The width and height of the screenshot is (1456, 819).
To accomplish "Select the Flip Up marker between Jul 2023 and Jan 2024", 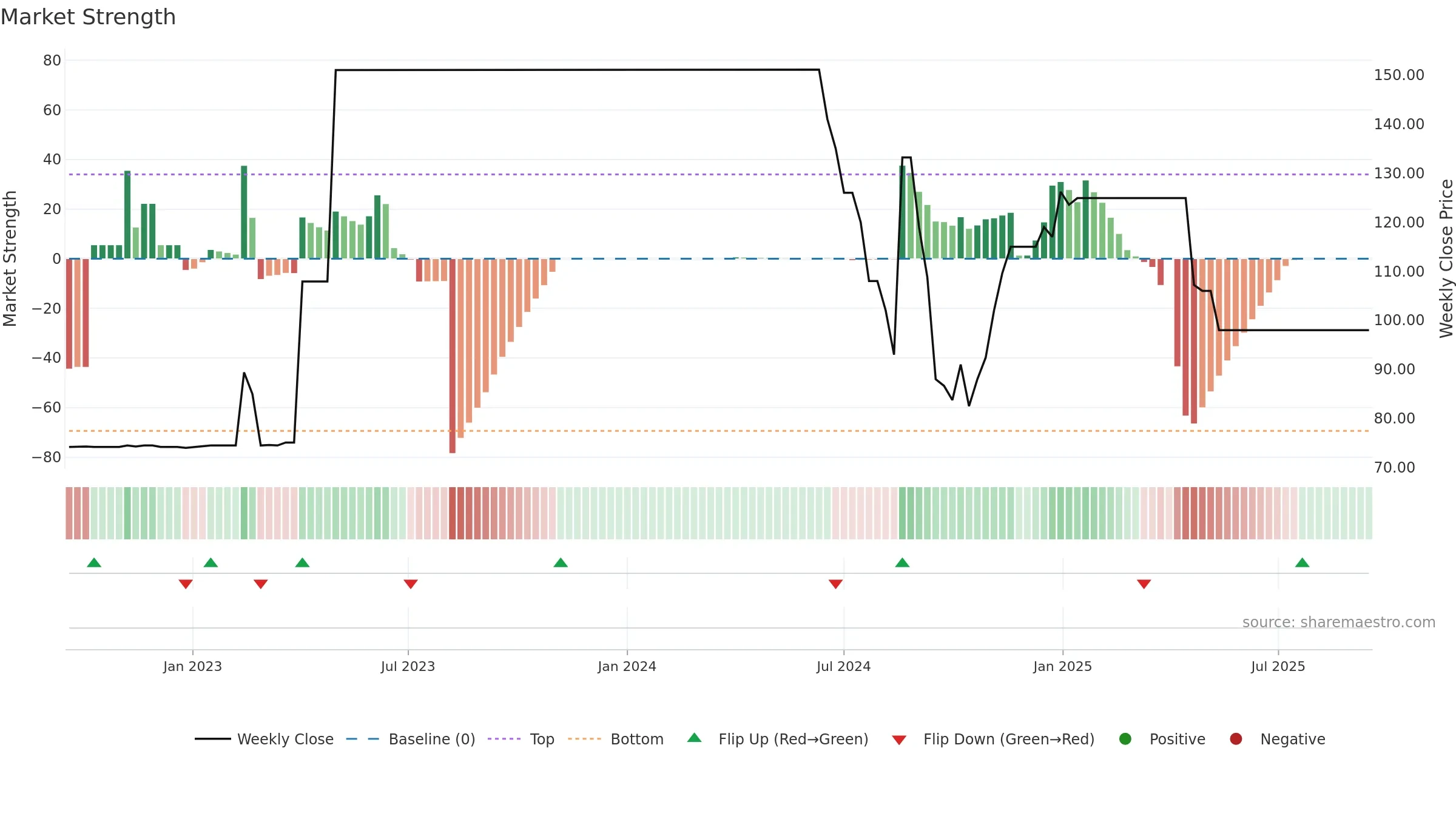I will 561,562.
